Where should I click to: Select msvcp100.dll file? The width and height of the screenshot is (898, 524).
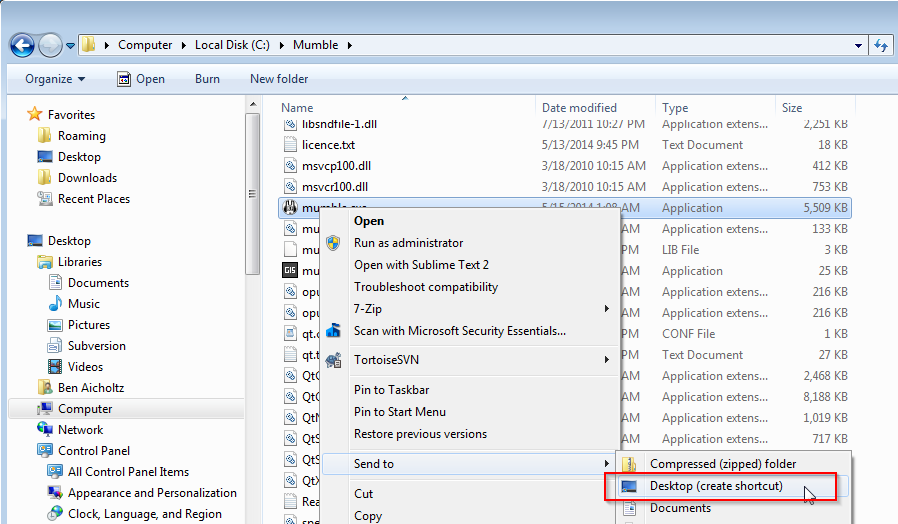(336, 166)
